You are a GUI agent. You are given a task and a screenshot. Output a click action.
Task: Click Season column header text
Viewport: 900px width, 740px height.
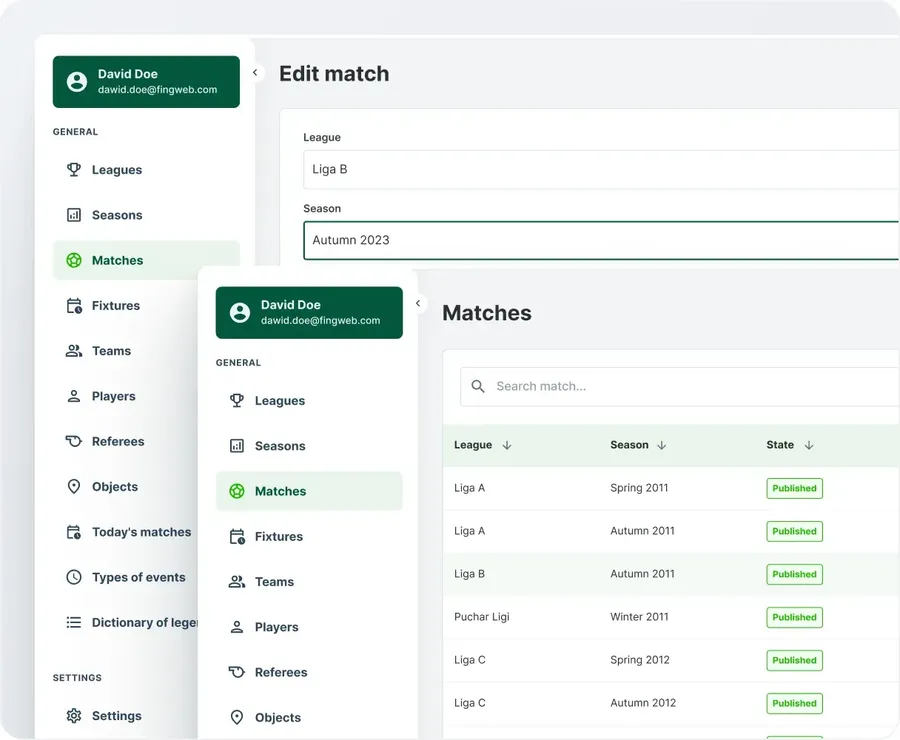(630, 445)
